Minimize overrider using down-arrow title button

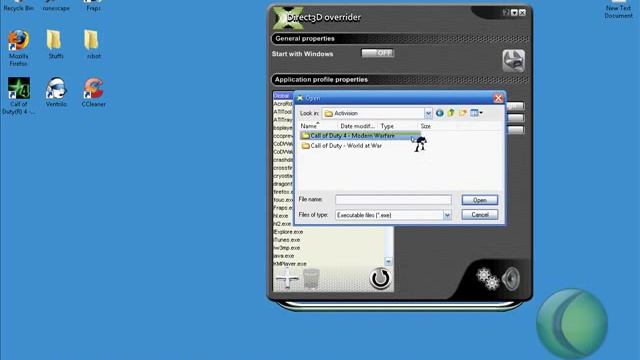514,13
